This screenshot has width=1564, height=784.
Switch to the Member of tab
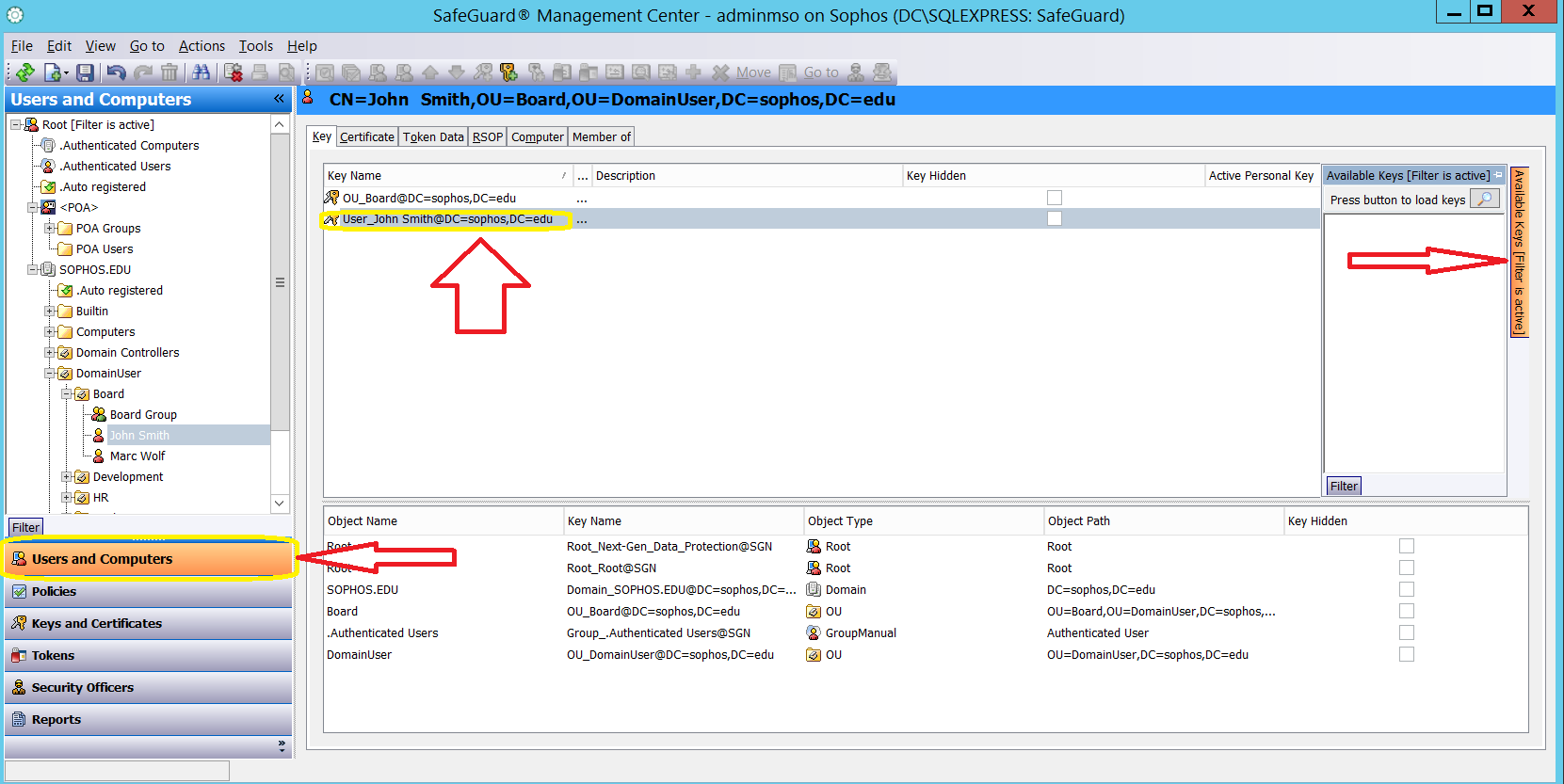click(x=602, y=136)
